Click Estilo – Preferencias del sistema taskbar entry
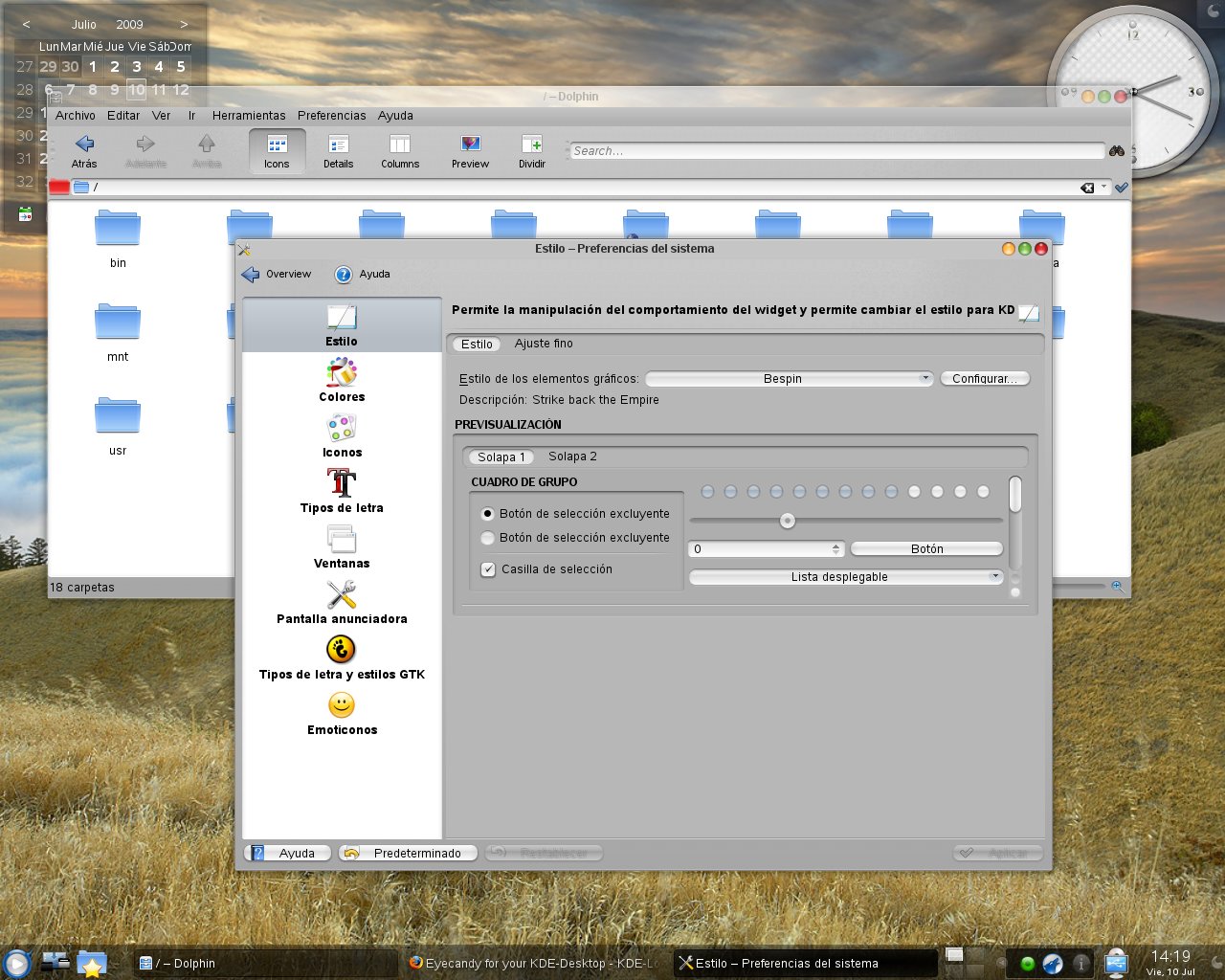 click(x=805, y=964)
